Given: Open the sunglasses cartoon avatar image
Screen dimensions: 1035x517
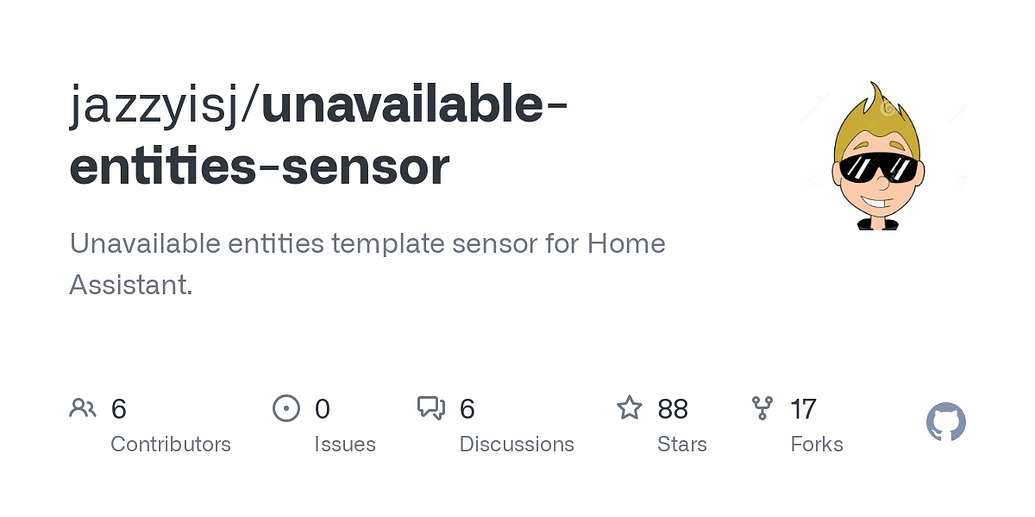Looking at the screenshot, I should (x=879, y=156).
